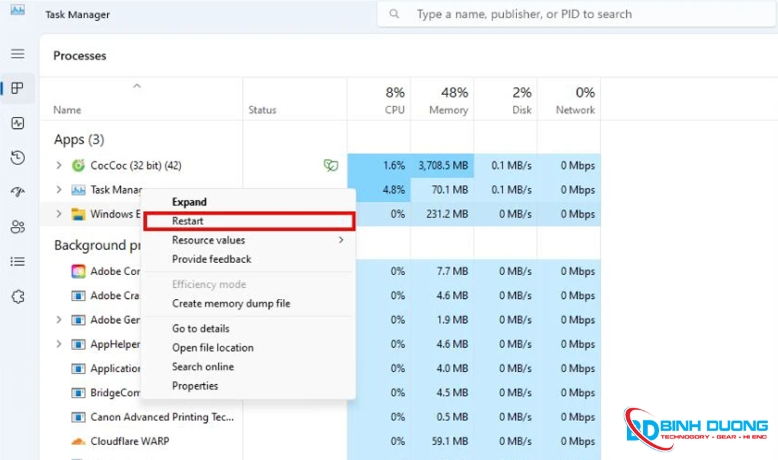Screen dimensions: 778x460
Task: Select Provide feedback in context menu
Action: (249, 259)
